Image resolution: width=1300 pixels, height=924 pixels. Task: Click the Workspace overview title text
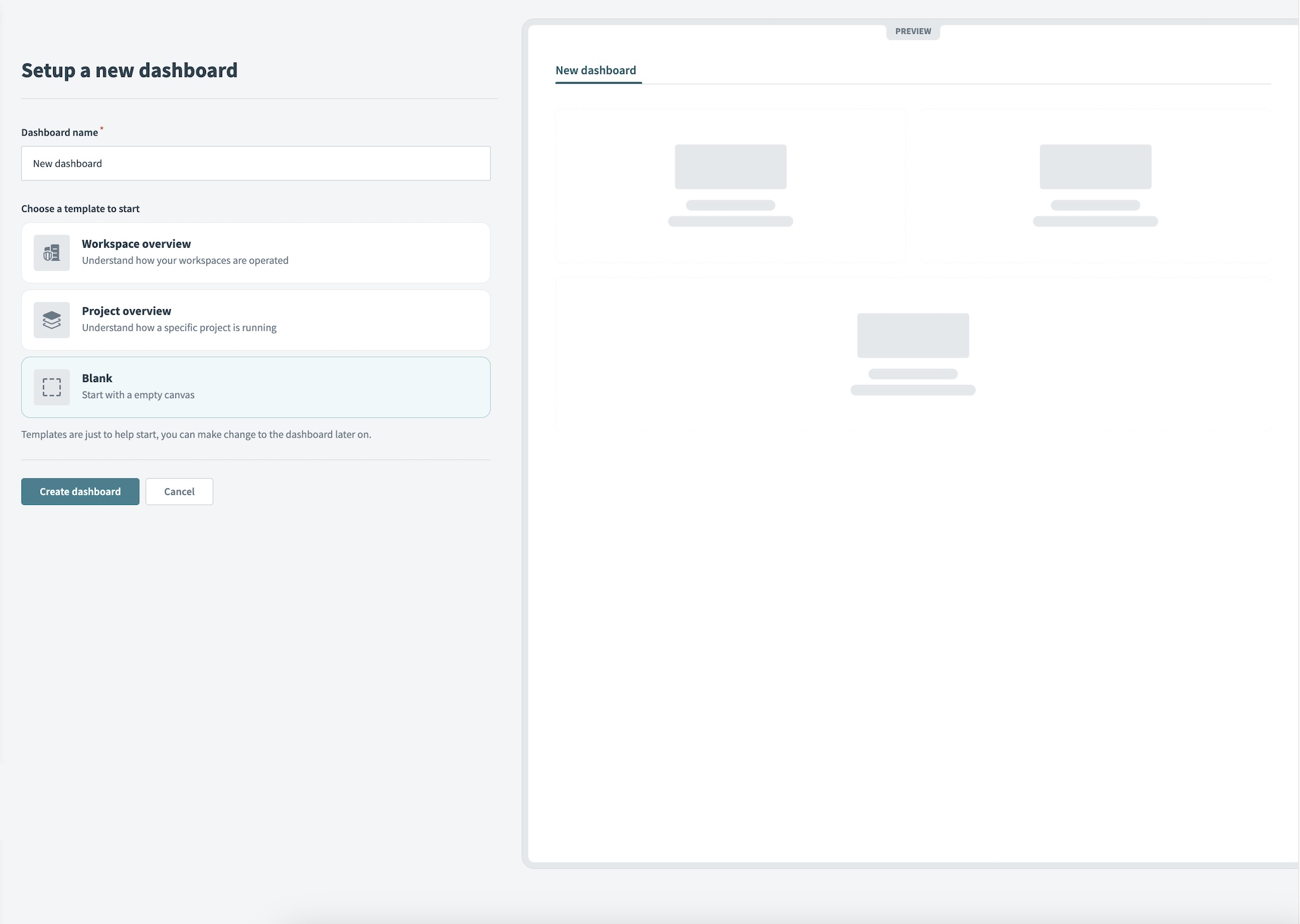(x=136, y=244)
